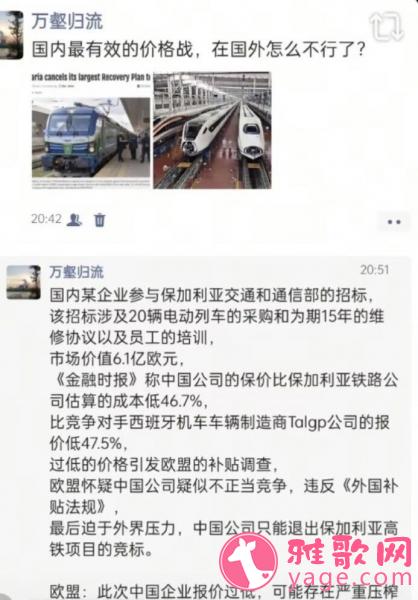
Task: Select the 20:51 message timestamp
Action: [374, 270]
